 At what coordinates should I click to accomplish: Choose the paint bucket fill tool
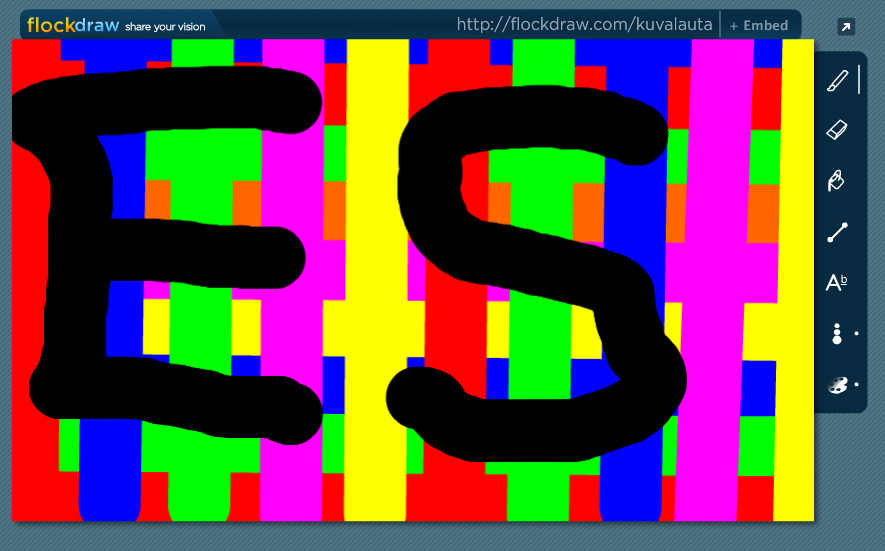(x=837, y=181)
